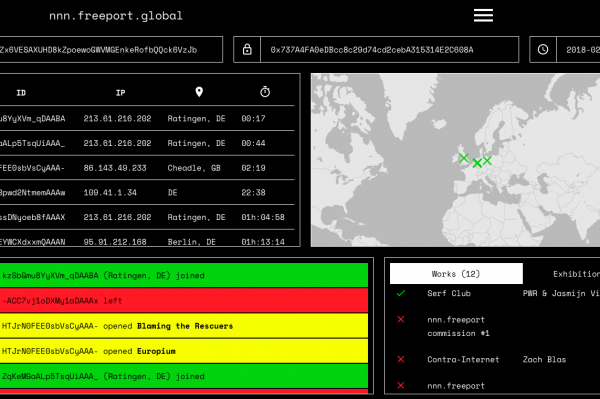Screen dimensions: 600x399
Task: Click the 01h:04:58 duration cell
Action: [x=263, y=217]
